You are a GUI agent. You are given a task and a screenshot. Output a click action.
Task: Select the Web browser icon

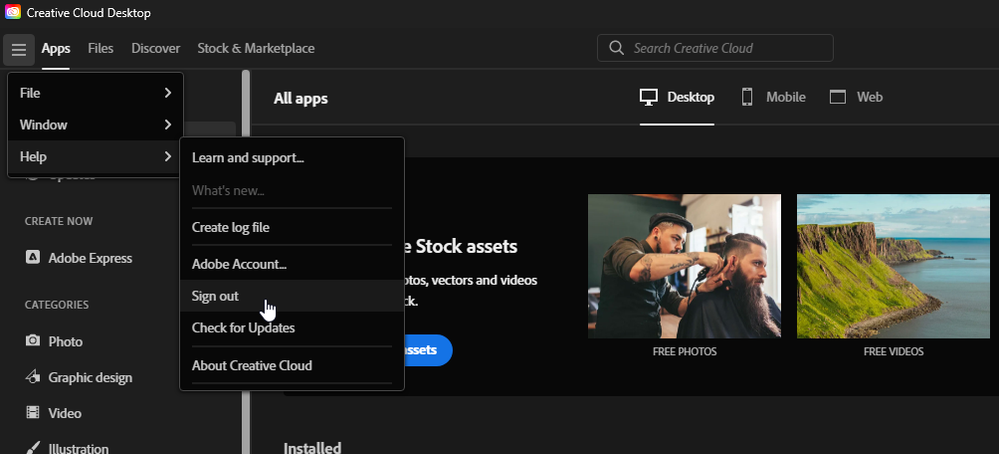pyautogui.click(x=837, y=97)
